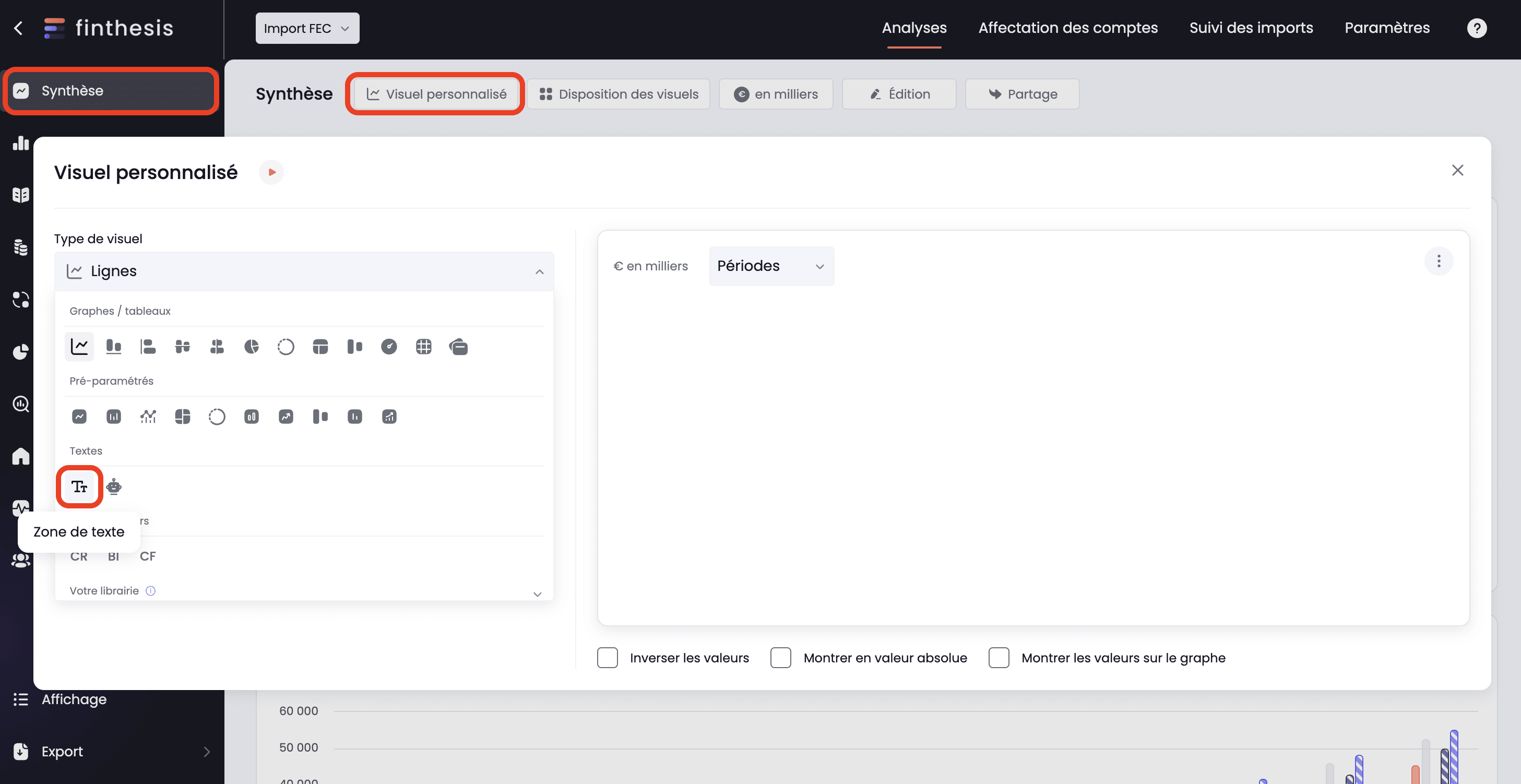Switch to the Analyses tab
The height and width of the screenshot is (784, 1521).
tap(914, 28)
